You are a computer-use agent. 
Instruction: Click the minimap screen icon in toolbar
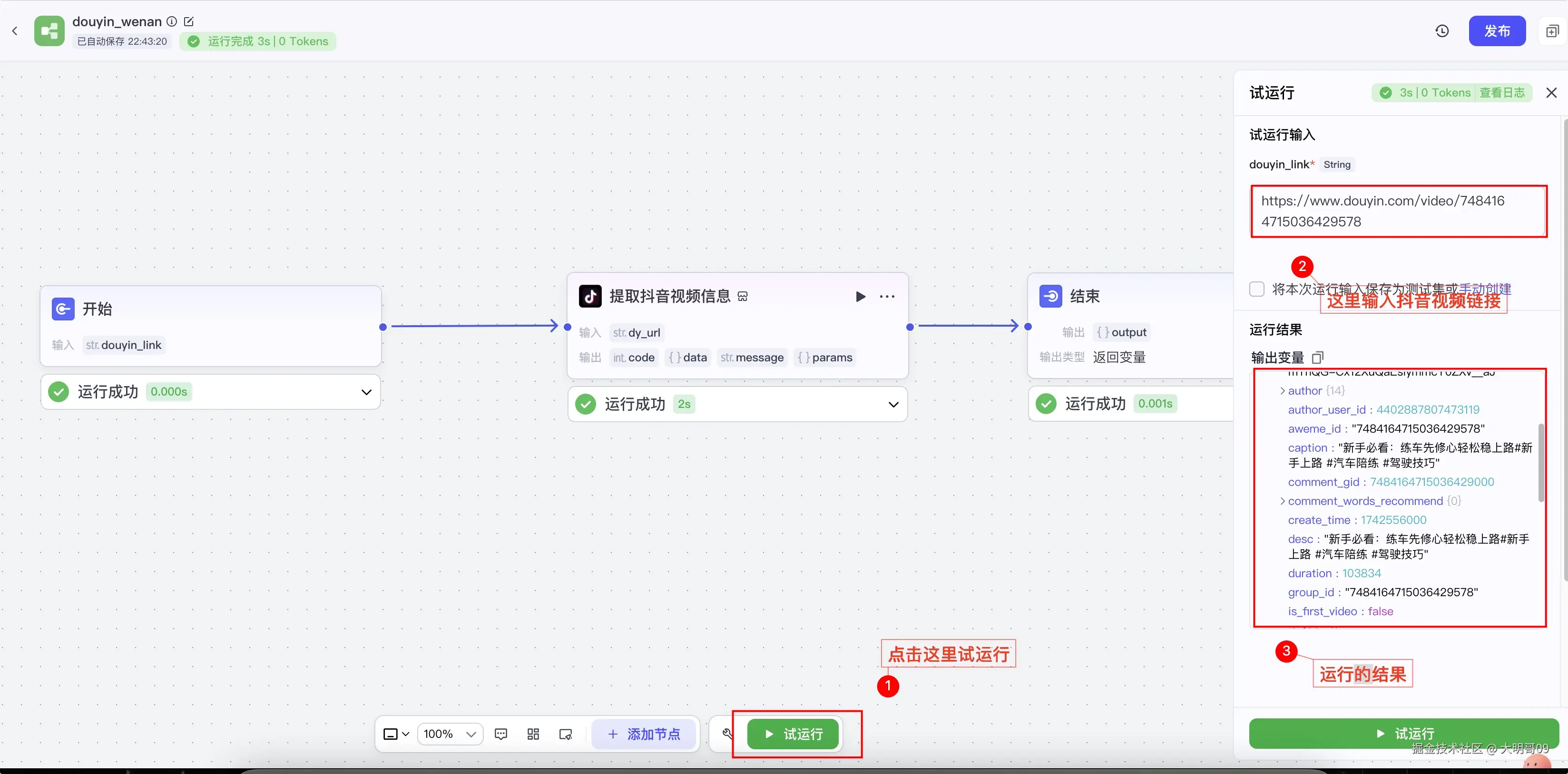click(566, 734)
